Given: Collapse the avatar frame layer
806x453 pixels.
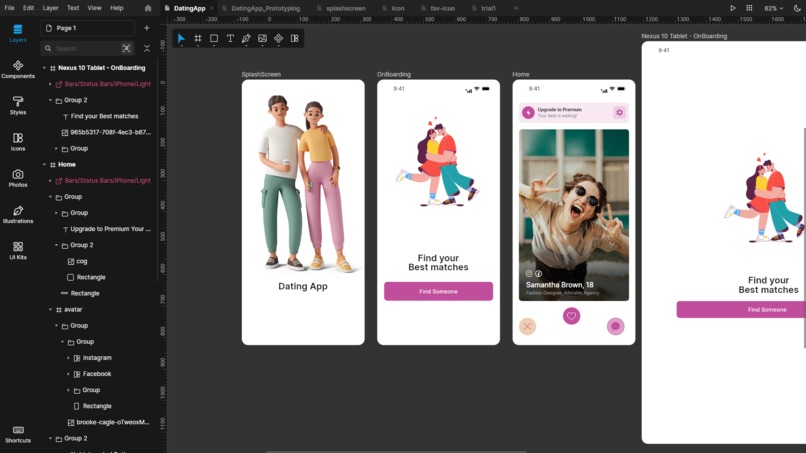Looking at the screenshot, I should tap(50, 310).
